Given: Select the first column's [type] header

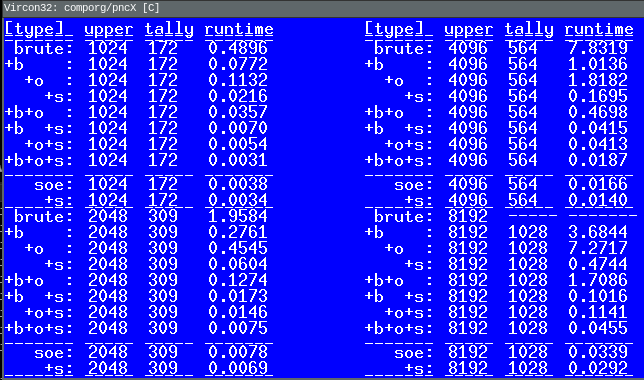Looking at the screenshot, I should click(x=39, y=30).
